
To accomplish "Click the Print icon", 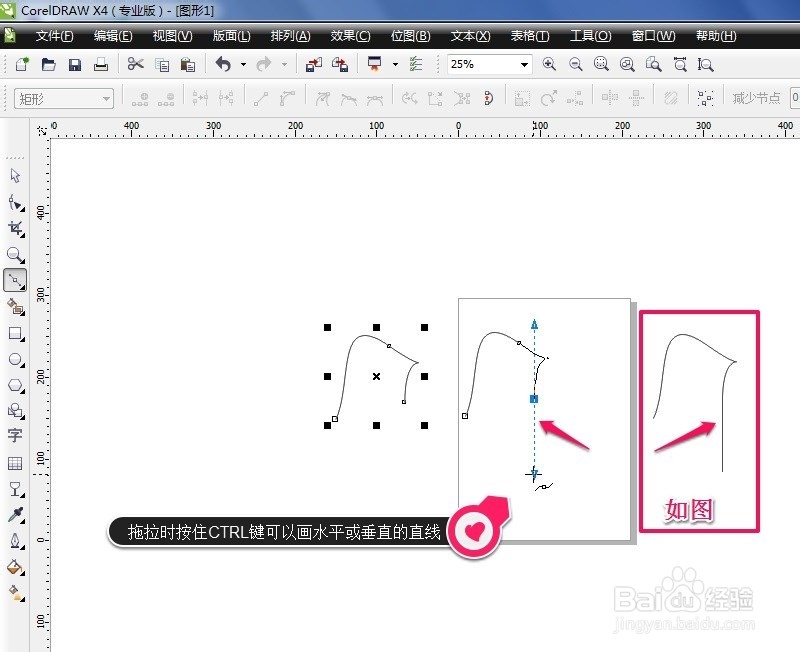I will click(x=101, y=64).
